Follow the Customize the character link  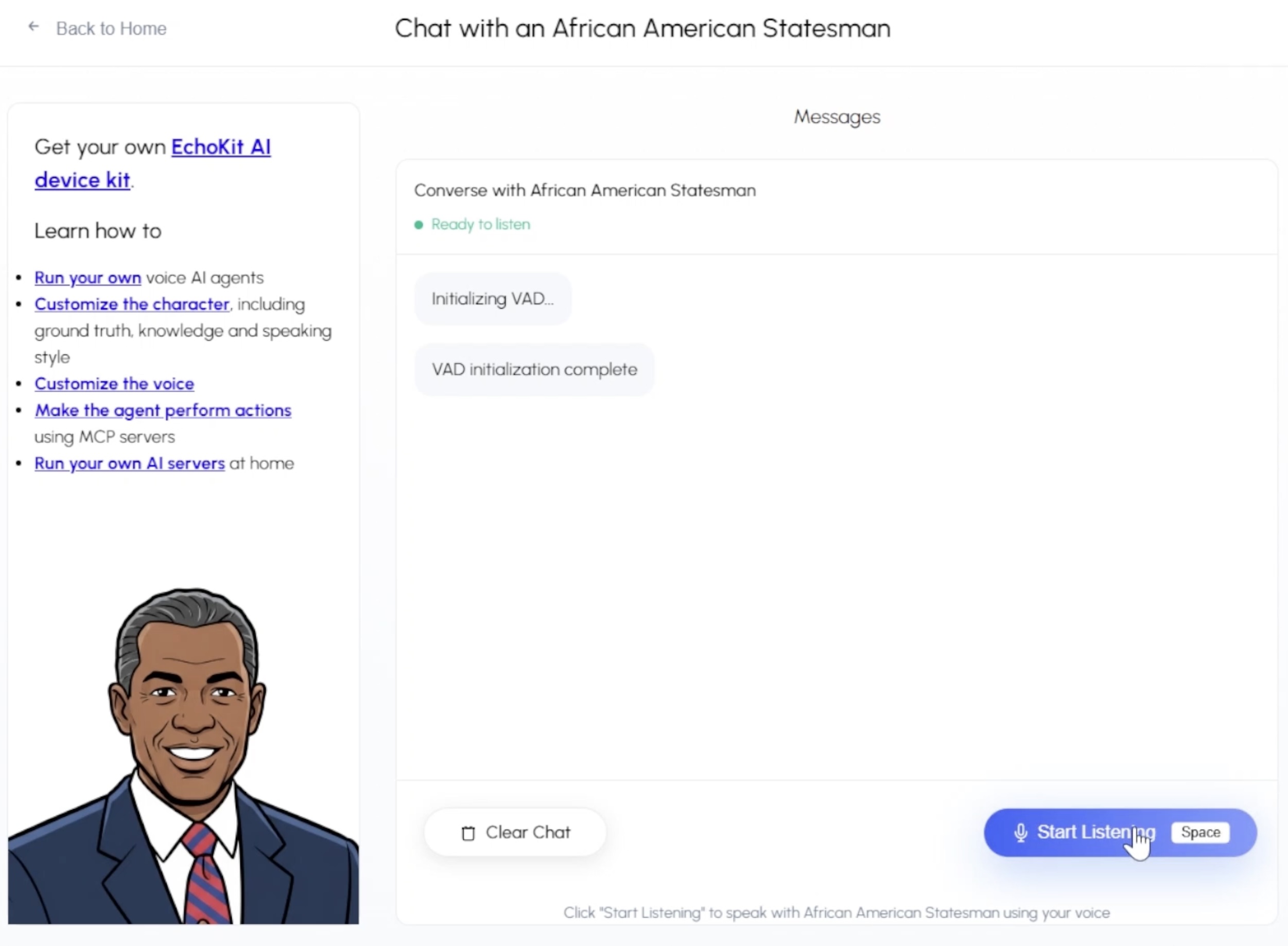[132, 304]
